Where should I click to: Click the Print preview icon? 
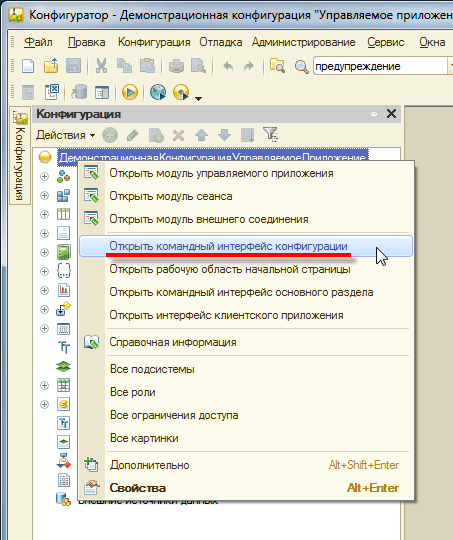(x=198, y=66)
